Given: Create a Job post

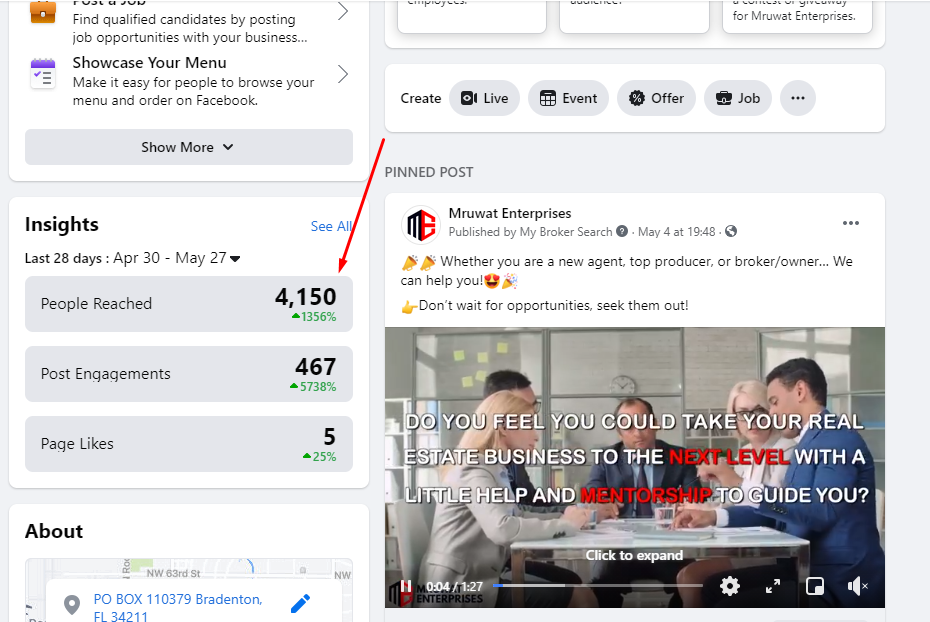Looking at the screenshot, I should pyautogui.click(x=738, y=98).
